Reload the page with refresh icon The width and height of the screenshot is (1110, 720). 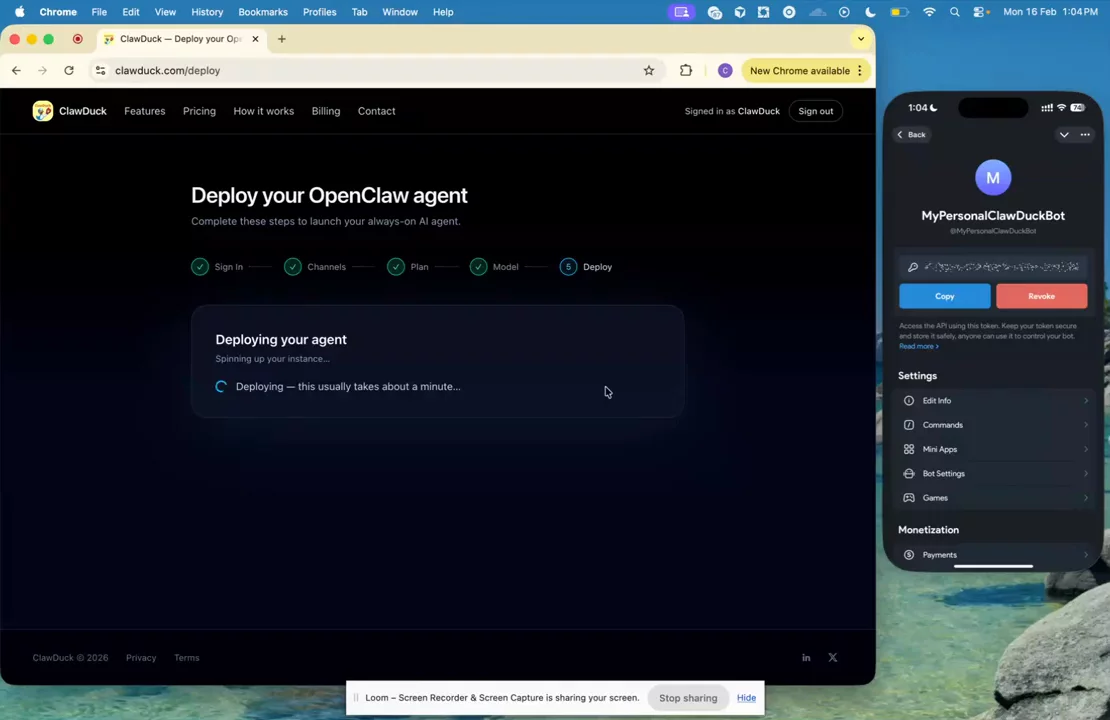[69, 71]
